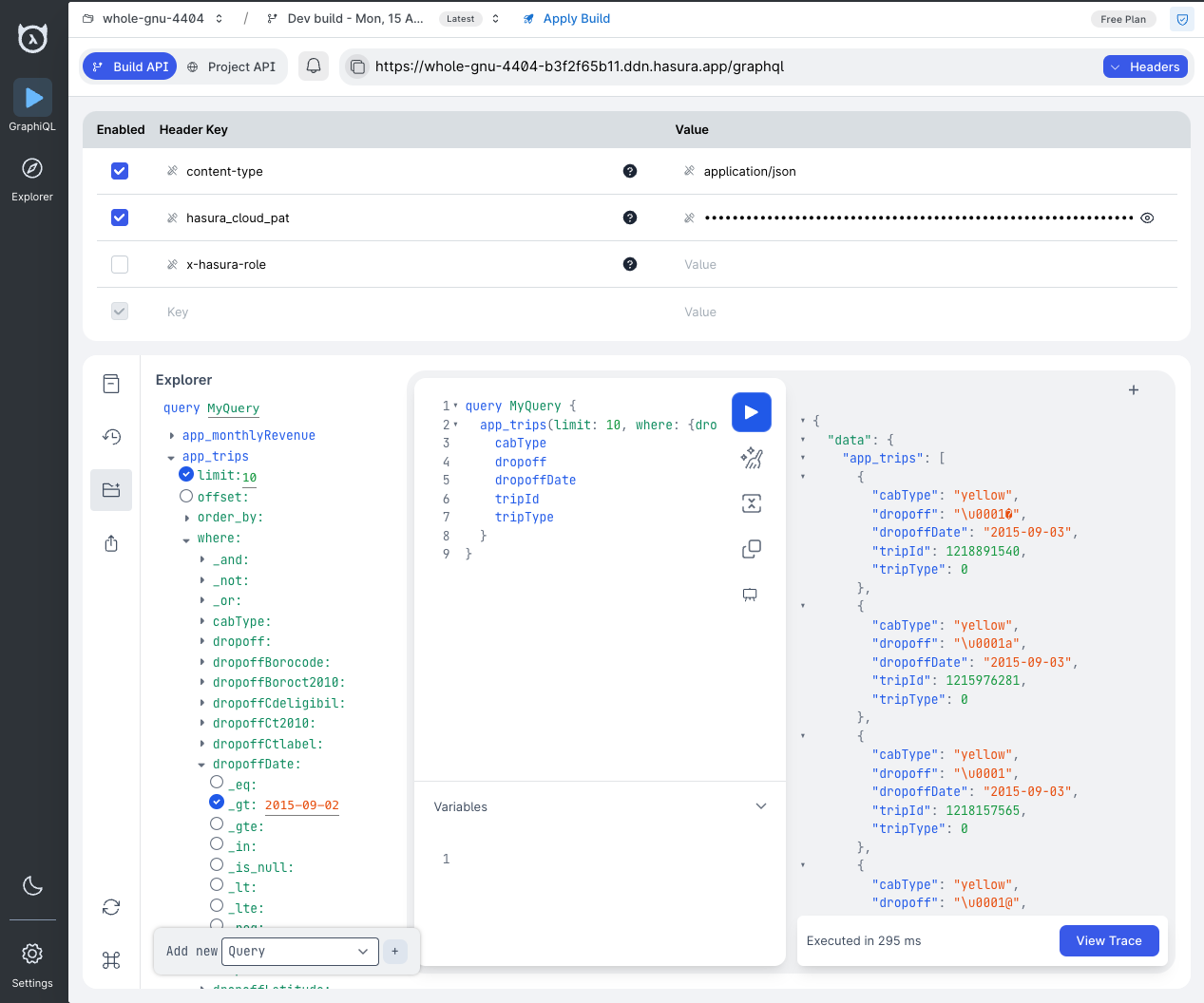Viewport: 1204px width, 1003px height.
Task: Collapse the where argument
Action: point(187,539)
